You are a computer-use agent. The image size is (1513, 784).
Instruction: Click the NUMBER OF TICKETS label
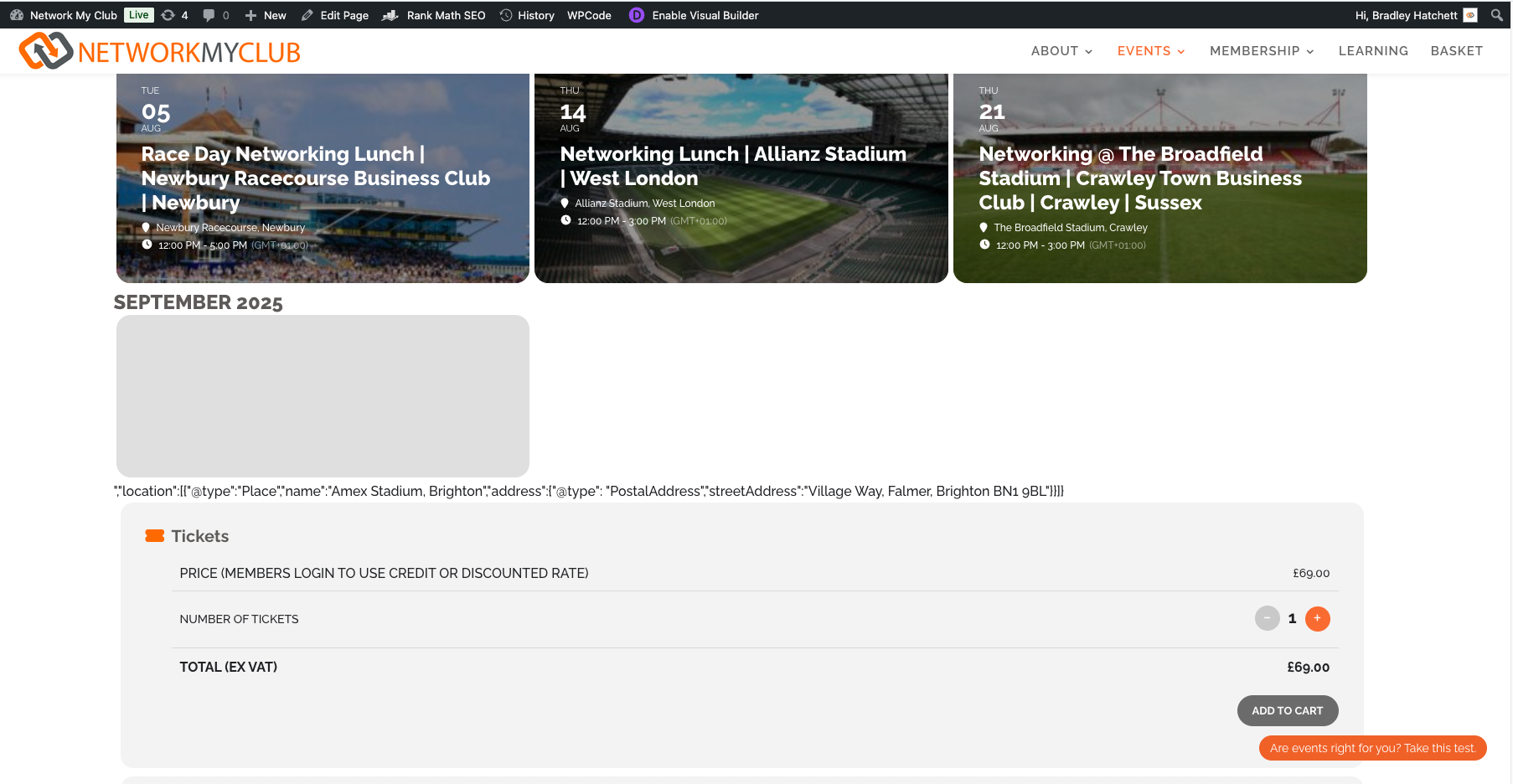point(239,619)
